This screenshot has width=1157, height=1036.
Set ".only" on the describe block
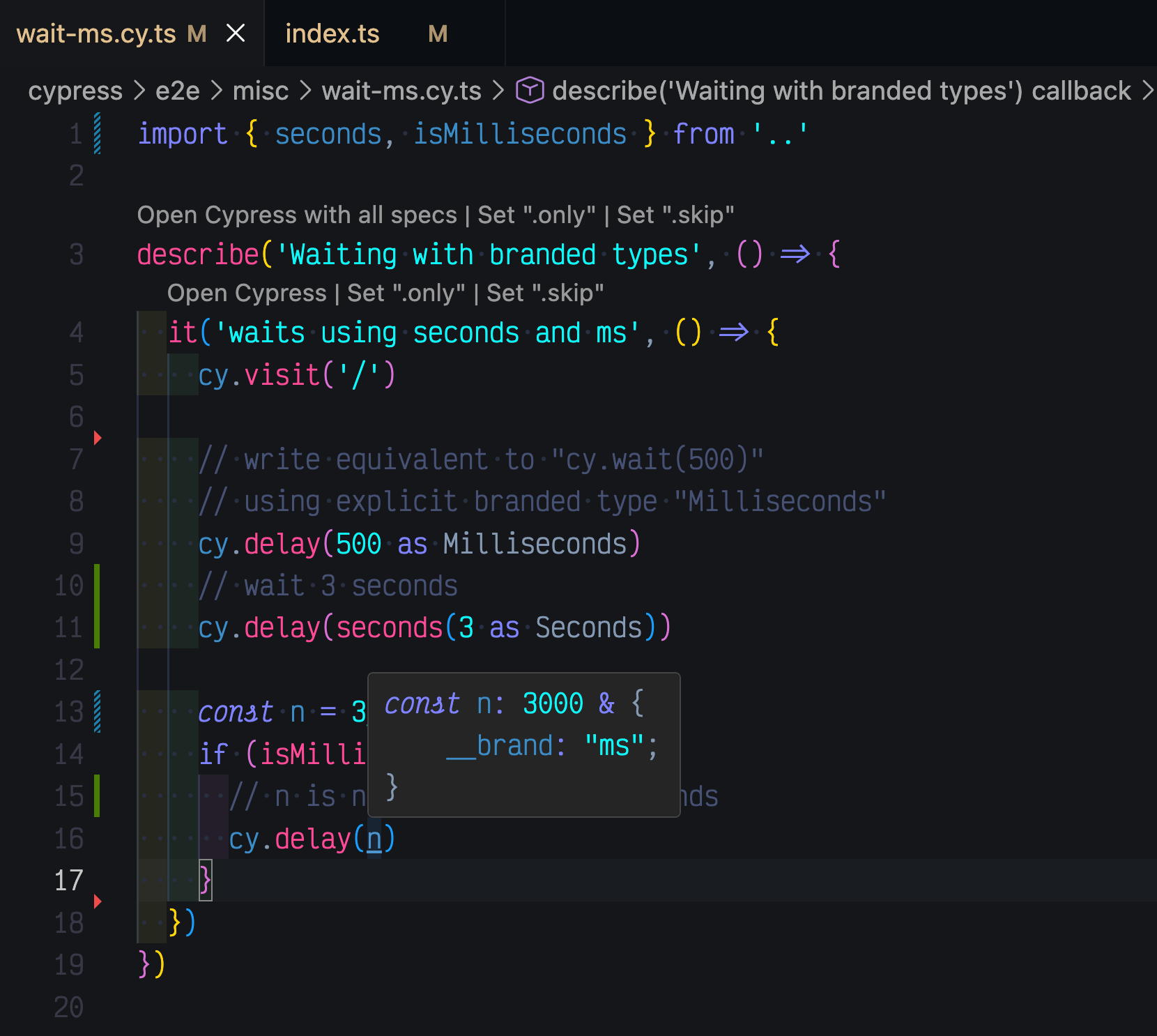pos(537,215)
